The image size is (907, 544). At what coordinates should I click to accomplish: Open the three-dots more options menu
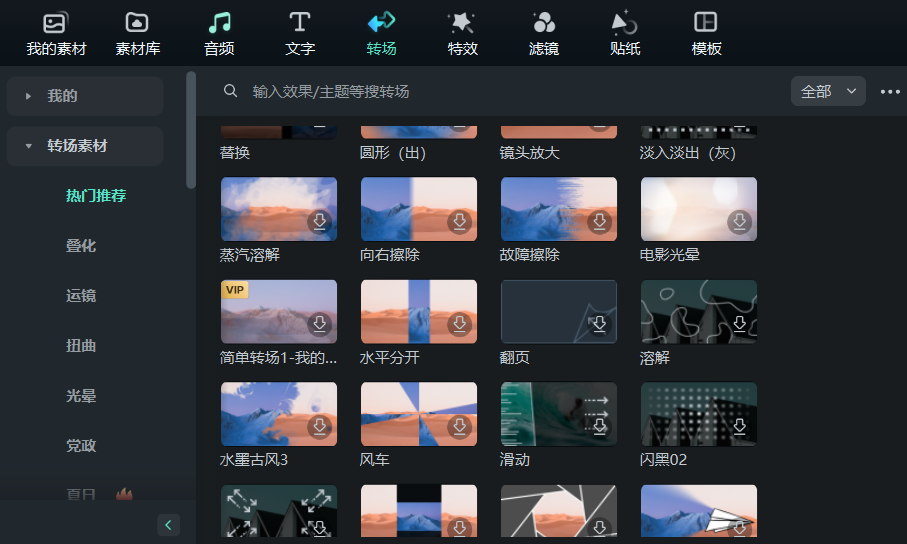pyautogui.click(x=890, y=91)
